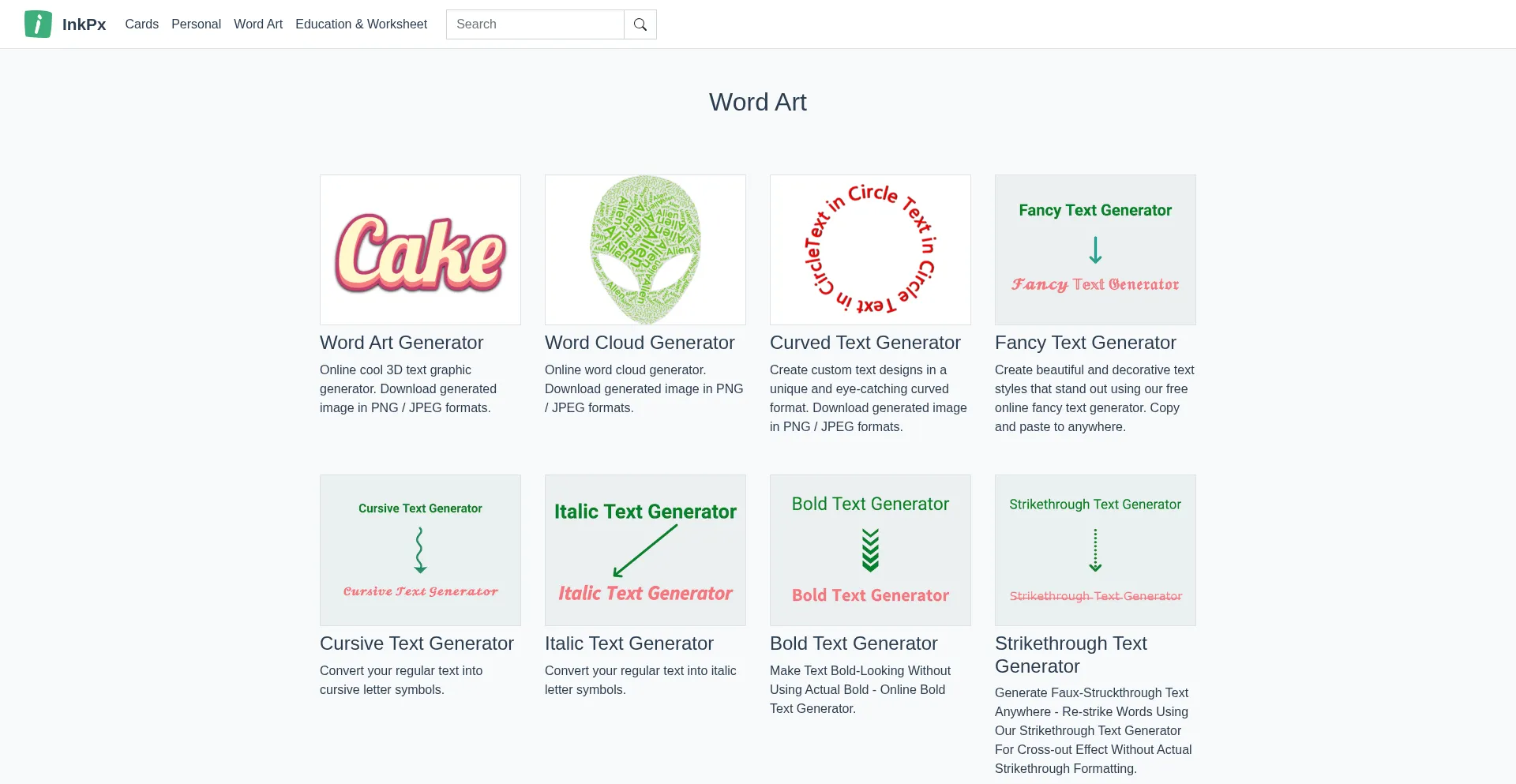Click the Cursive Text Generator preview image
This screenshot has width=1516, height=784.
click(x=420, y=550)
